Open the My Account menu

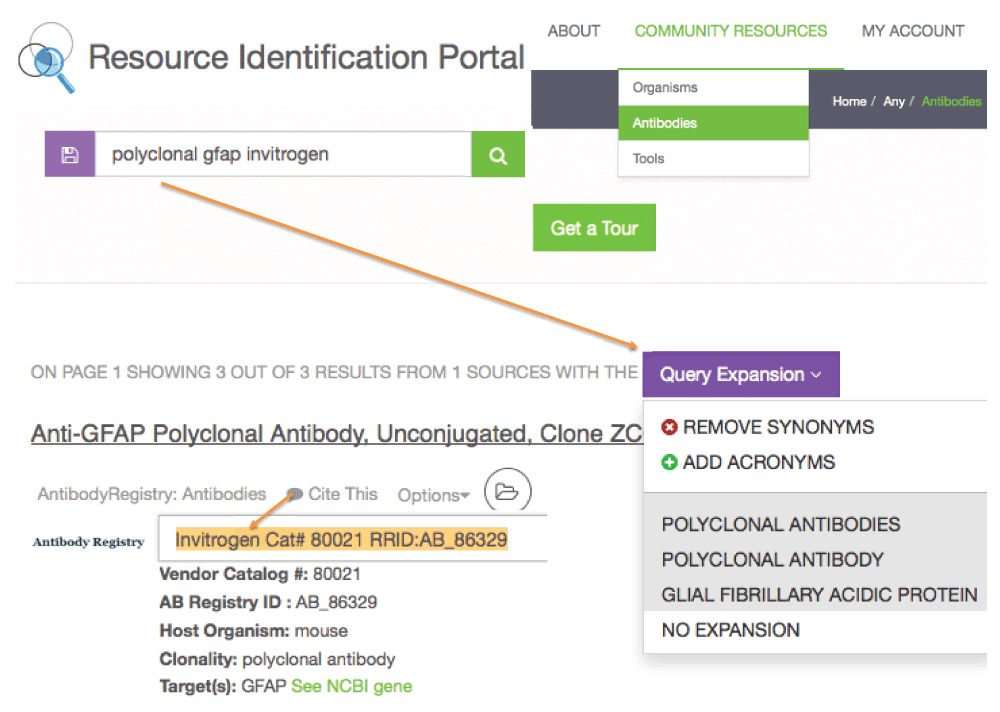coord(913,31)
